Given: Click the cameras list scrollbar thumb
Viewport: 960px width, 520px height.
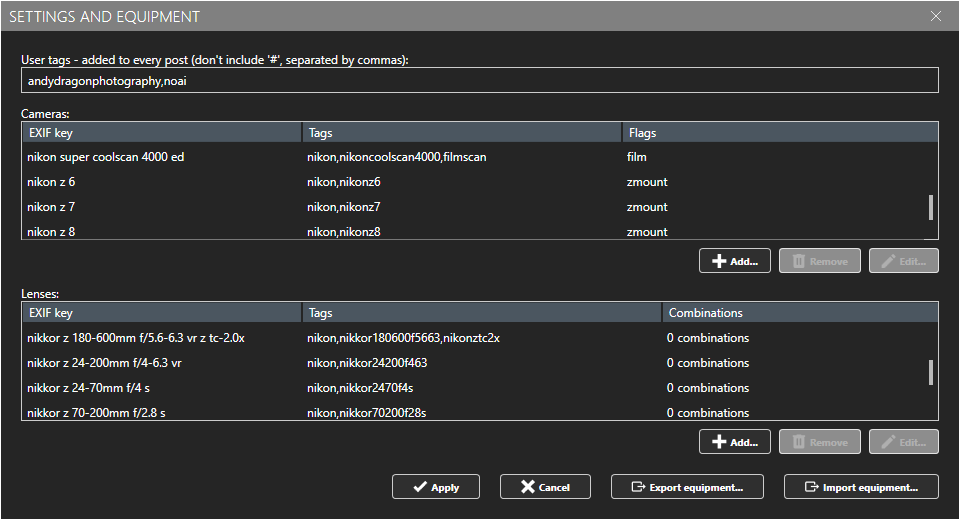Looking at the screenshot, I should coord(931,207).
